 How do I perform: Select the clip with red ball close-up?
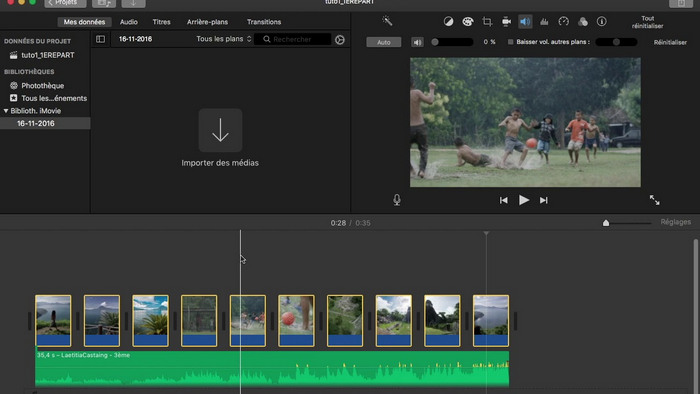tap(296, 320)
